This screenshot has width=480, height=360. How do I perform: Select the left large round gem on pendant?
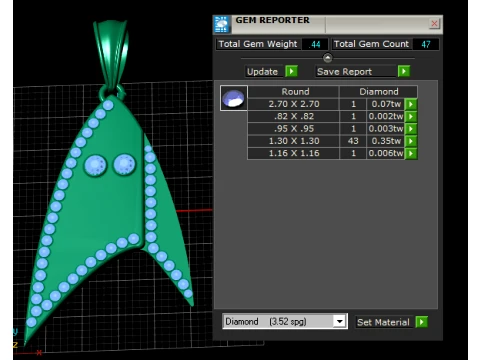pos(95,165)
